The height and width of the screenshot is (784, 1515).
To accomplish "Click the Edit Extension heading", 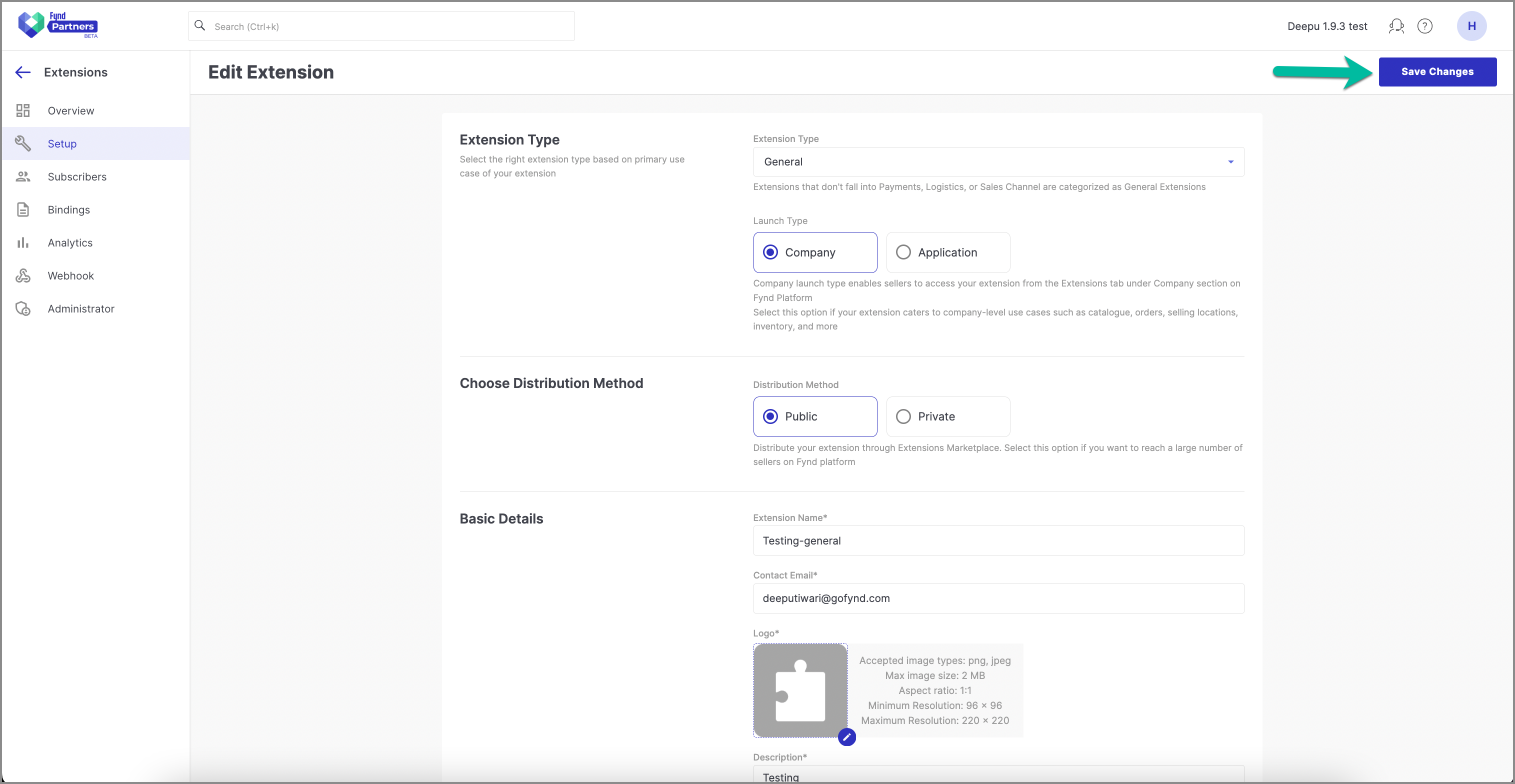I will 271,72.
